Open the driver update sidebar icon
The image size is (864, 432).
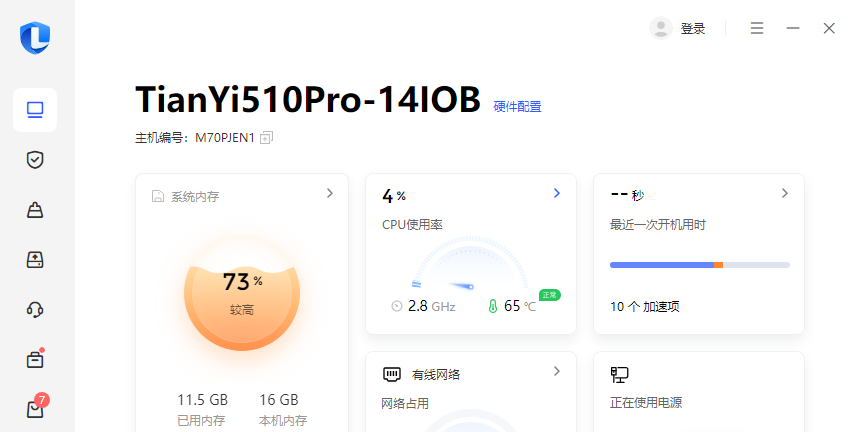(35, 260)
